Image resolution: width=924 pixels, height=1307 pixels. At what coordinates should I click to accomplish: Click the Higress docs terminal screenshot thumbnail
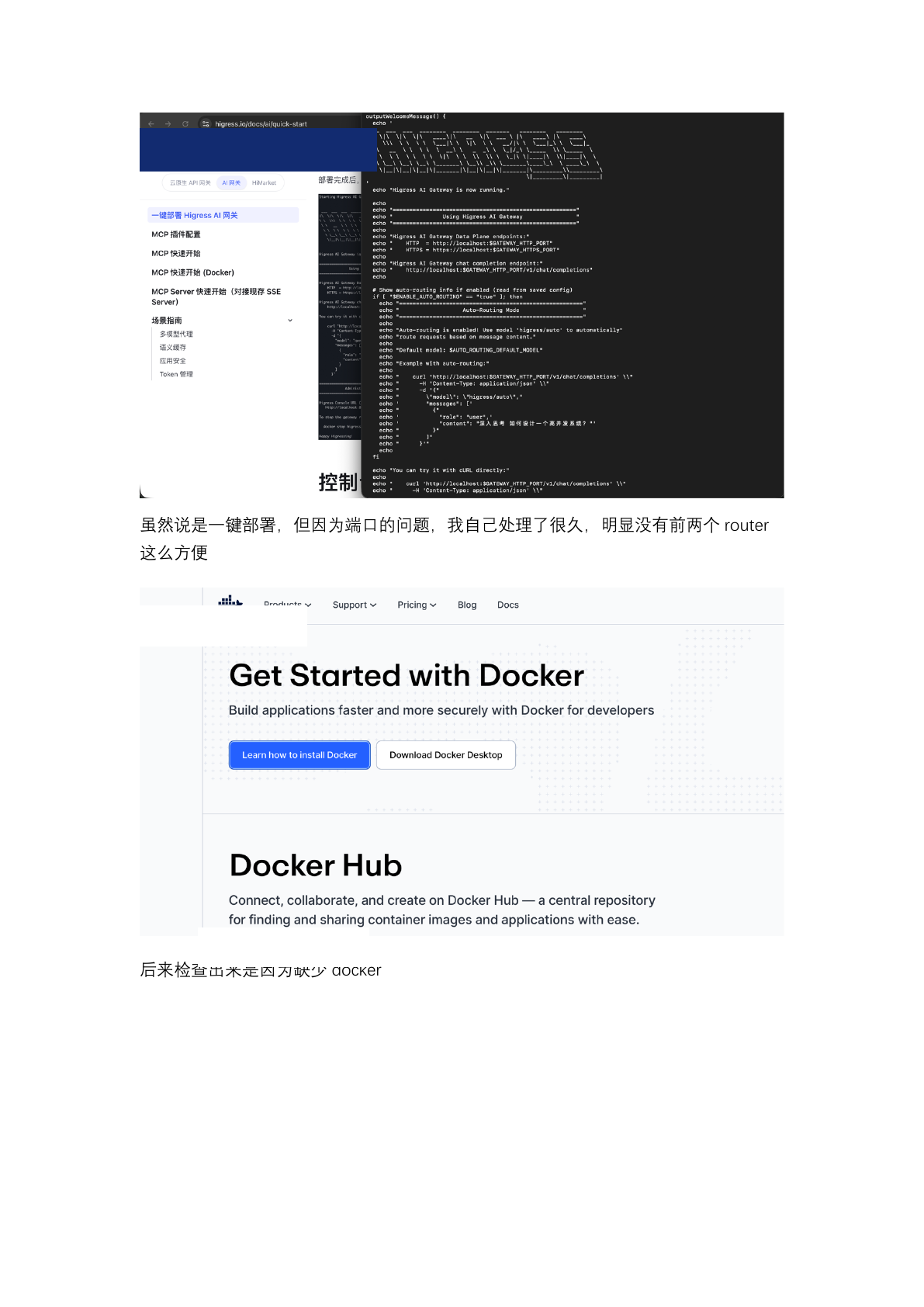(x=340, y=316)
